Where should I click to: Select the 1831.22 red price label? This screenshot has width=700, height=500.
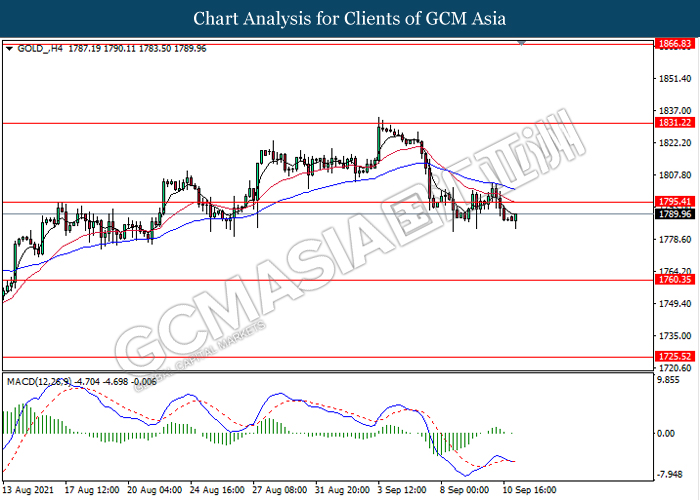[x=675, y=123]
